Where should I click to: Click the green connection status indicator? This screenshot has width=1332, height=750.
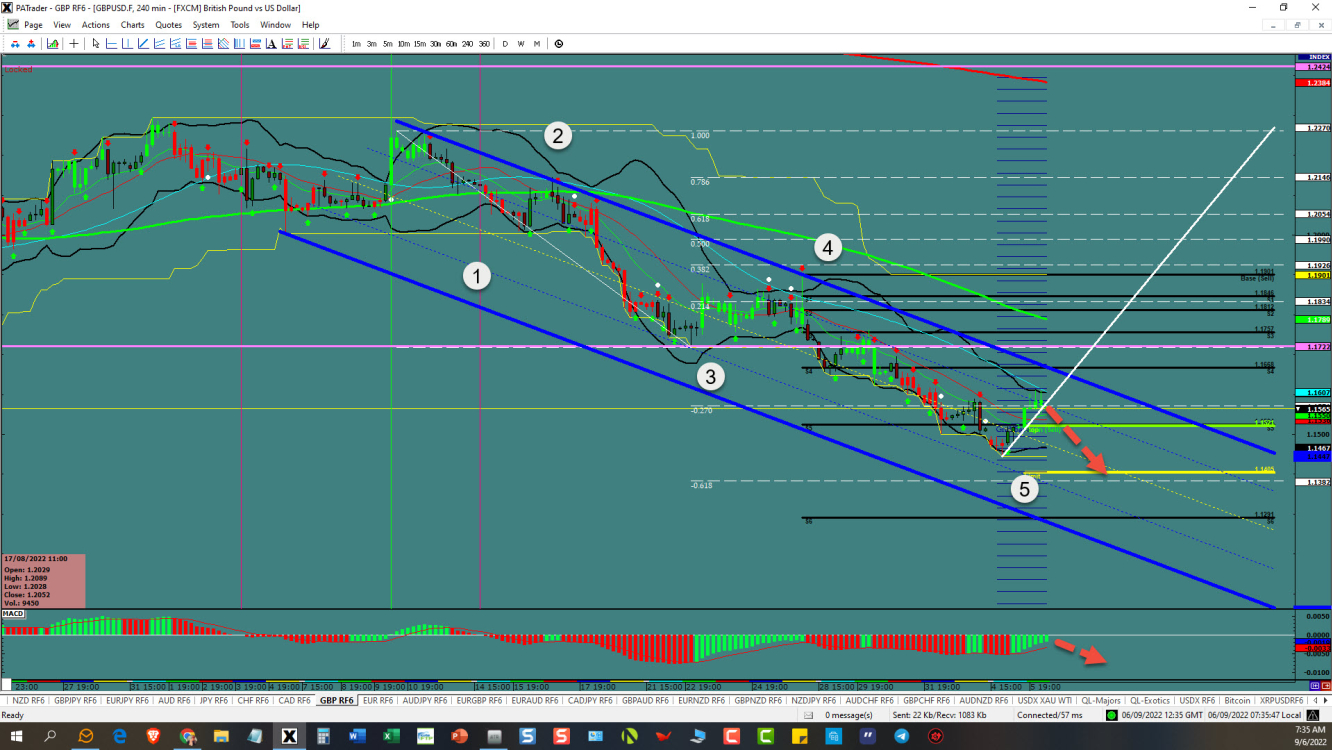1111,715
